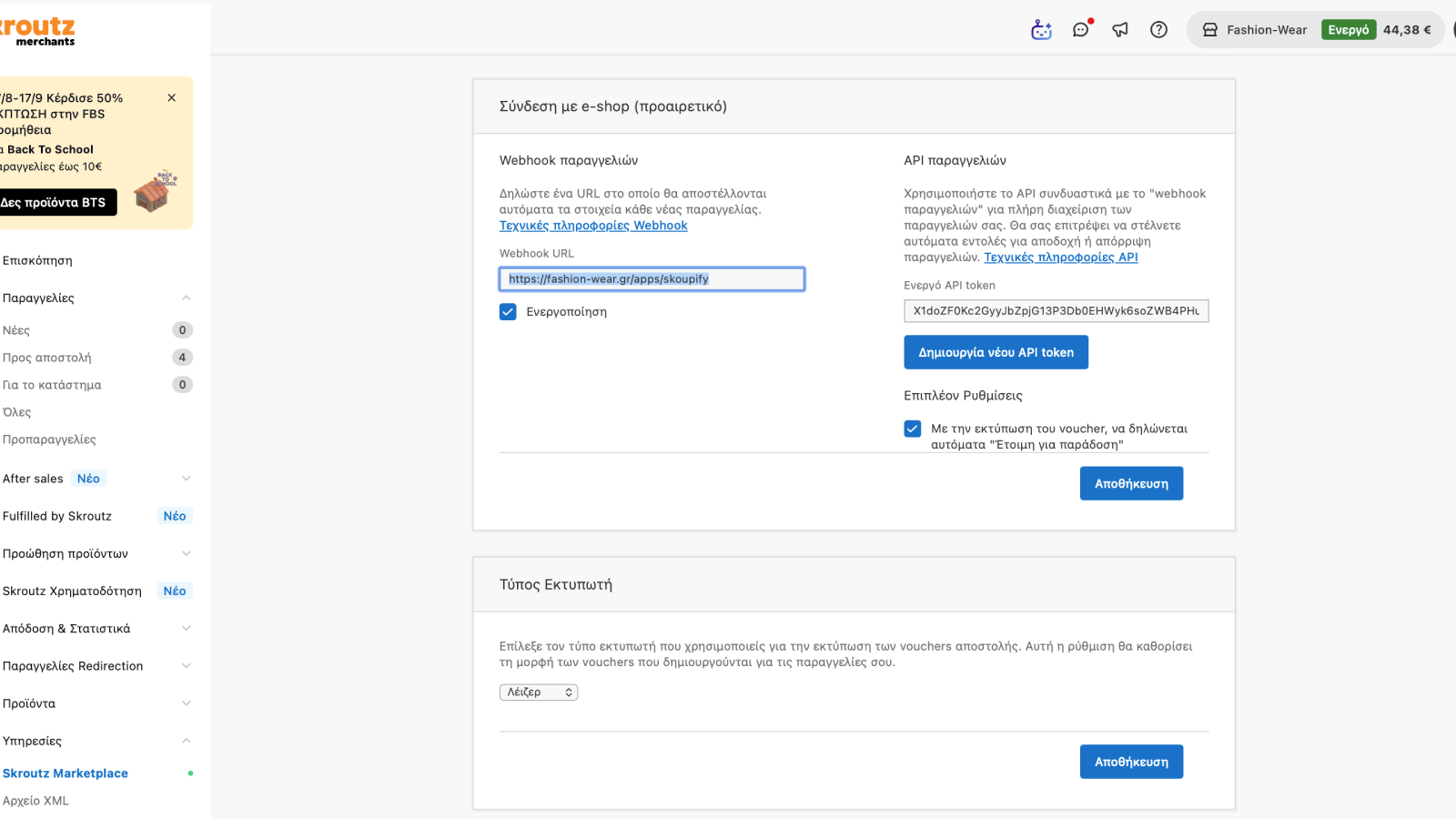Click the Δες προϊόντα BTS button
The width and height of the screenshot is (1456, 819).
pyautogui.click(x=56, y=202)
